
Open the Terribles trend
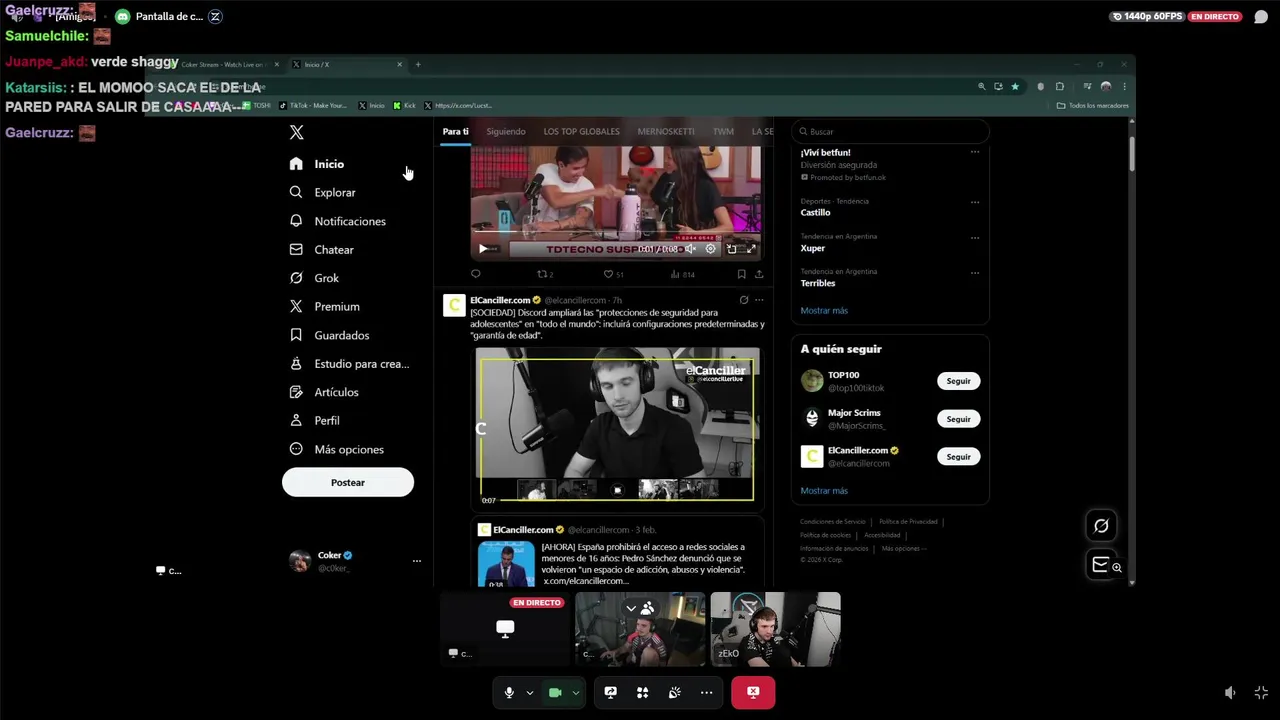click(818, 283)
